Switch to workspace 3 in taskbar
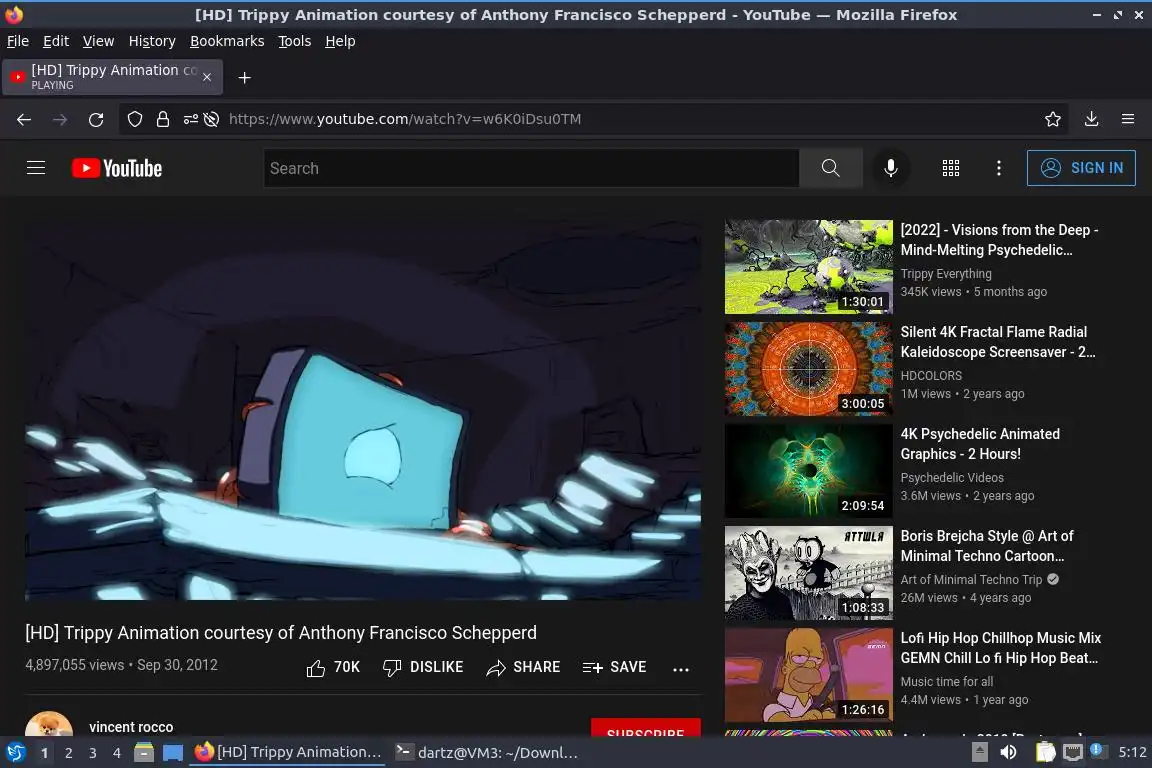Image resolution: width=1152 pixels, height=768 pixels. 93,753
